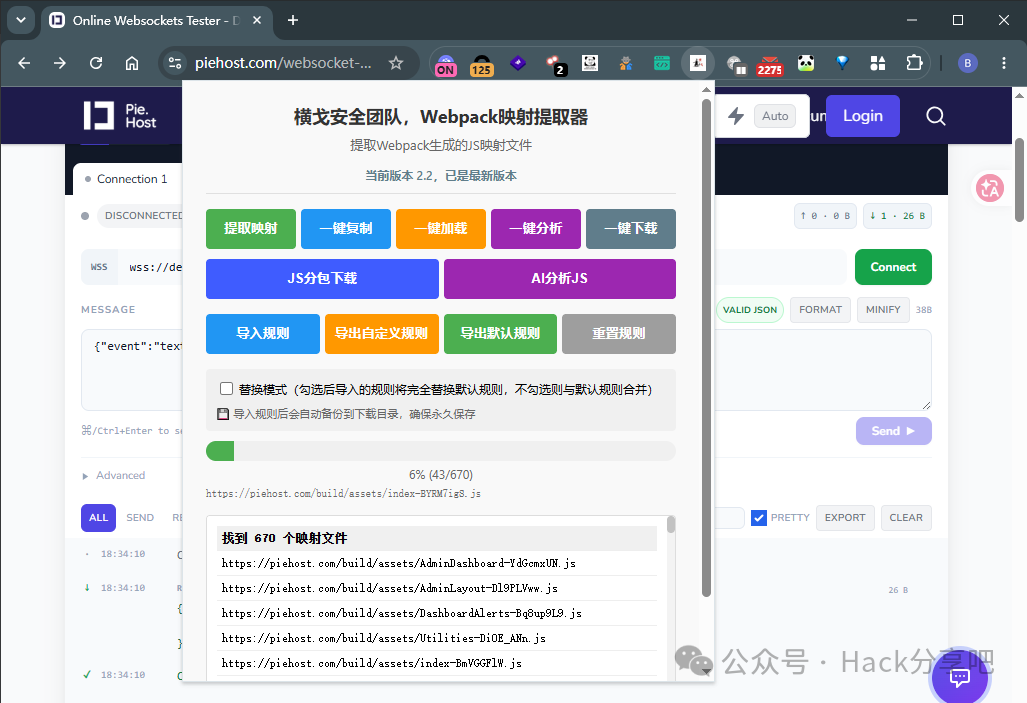Click the search magnifier on PieHost header

(x=935, y=116)
